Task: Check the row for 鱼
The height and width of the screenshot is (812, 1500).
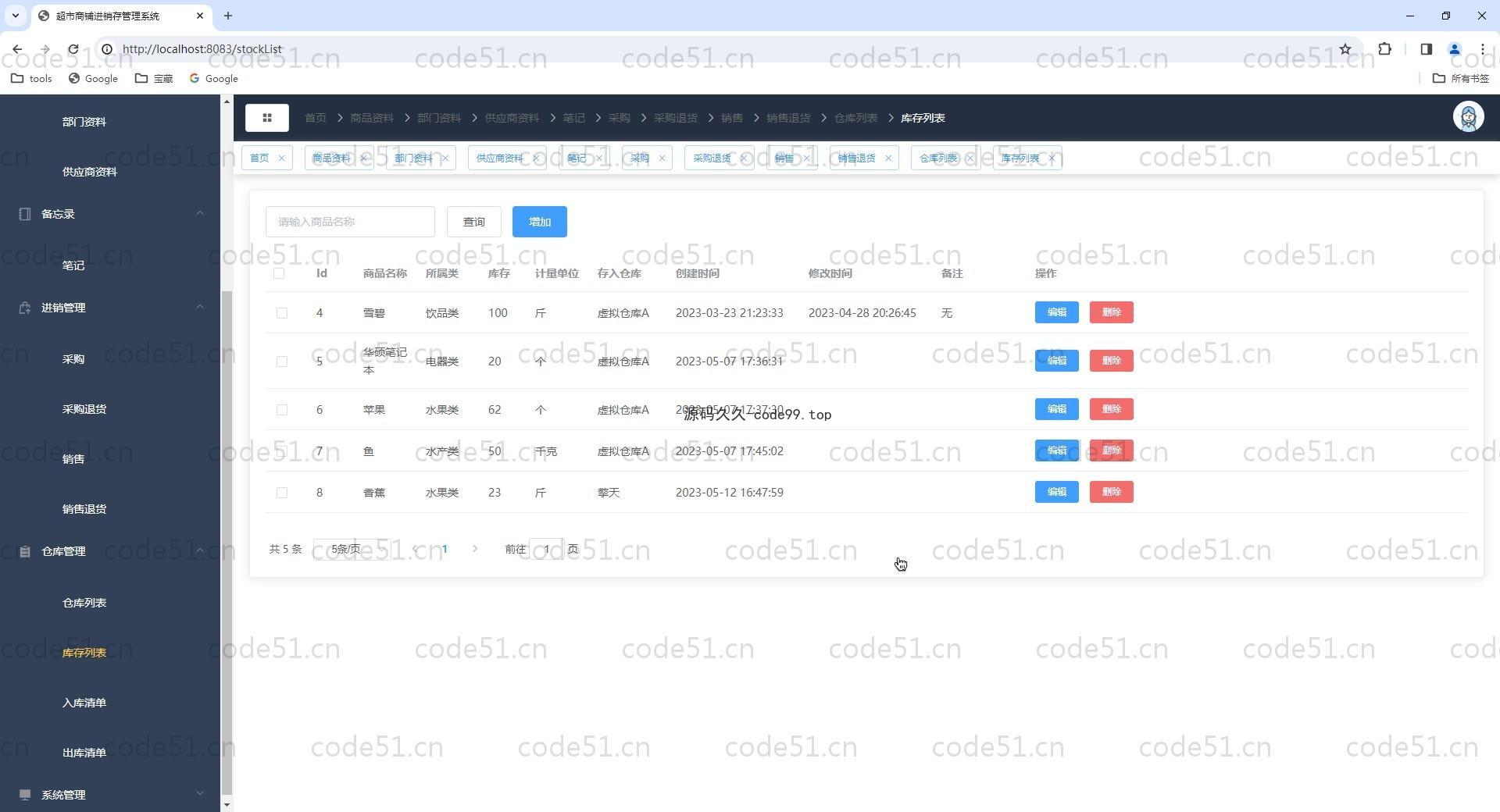Action: (x=282, y=451)
